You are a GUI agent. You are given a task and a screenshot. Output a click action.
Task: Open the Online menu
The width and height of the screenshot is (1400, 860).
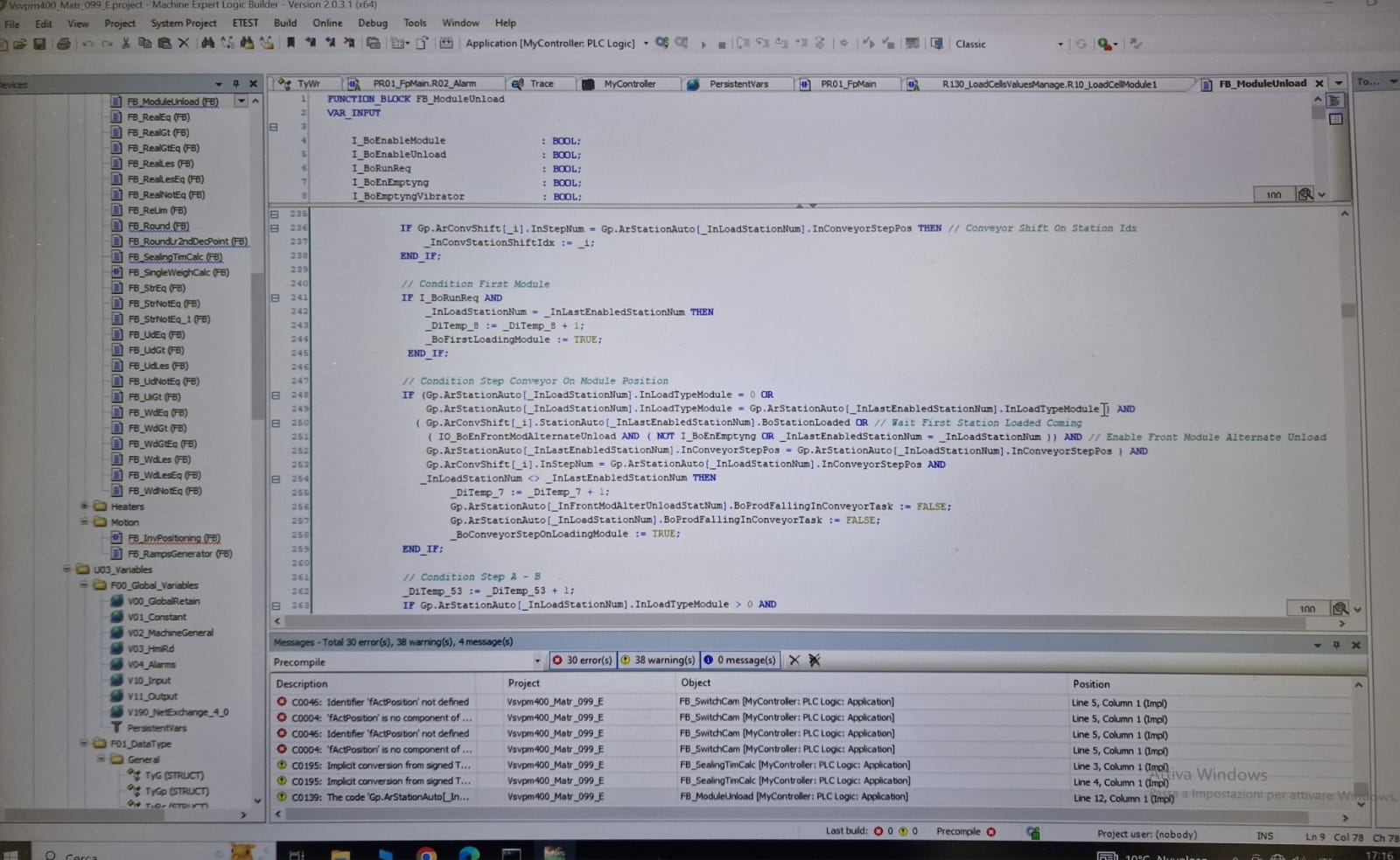[327, 23]
